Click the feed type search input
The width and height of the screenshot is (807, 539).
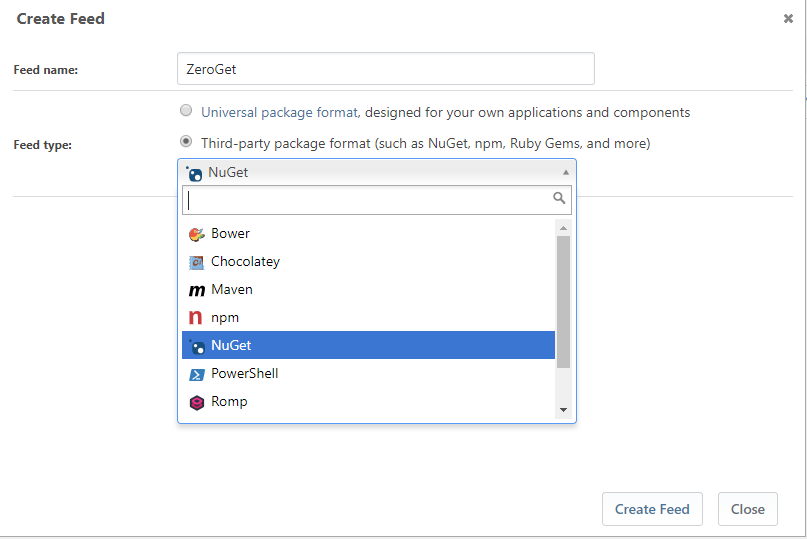(x=377, y=200)
